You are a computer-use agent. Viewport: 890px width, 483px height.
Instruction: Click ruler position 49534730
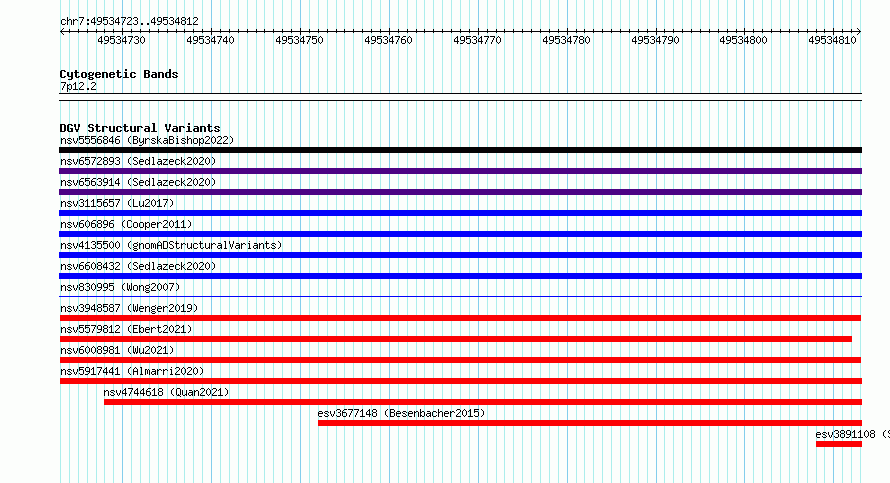point(121,40)
